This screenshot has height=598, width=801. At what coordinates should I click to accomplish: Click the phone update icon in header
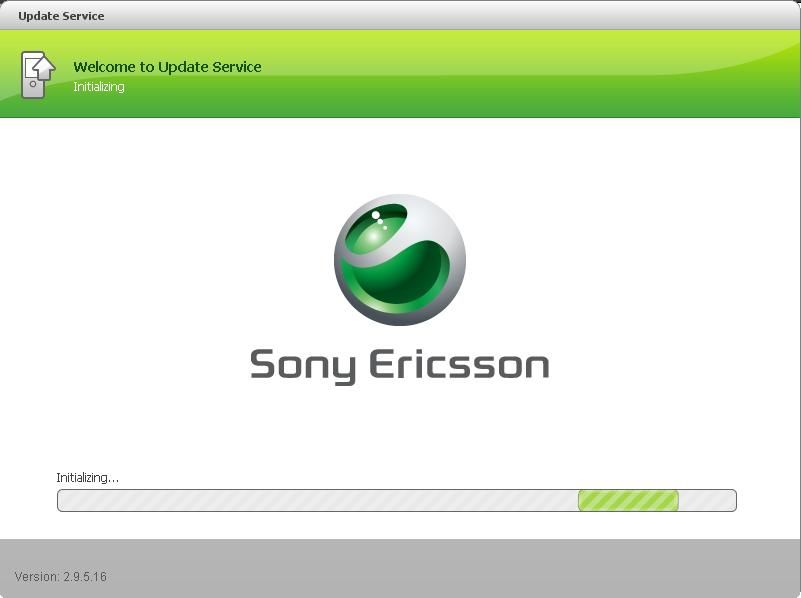click(38, 75)
